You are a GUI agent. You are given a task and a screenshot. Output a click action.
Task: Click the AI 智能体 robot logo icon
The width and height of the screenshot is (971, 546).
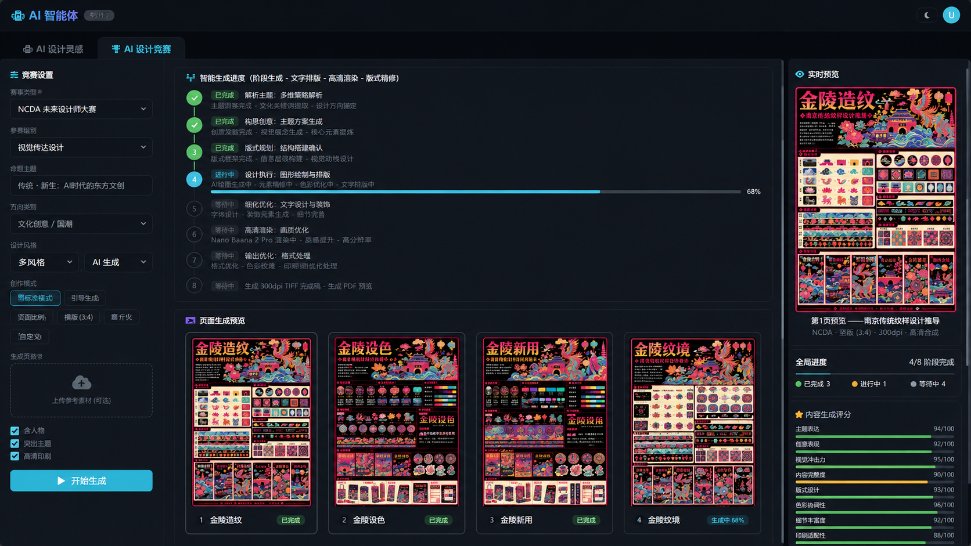tap(18, 15)
